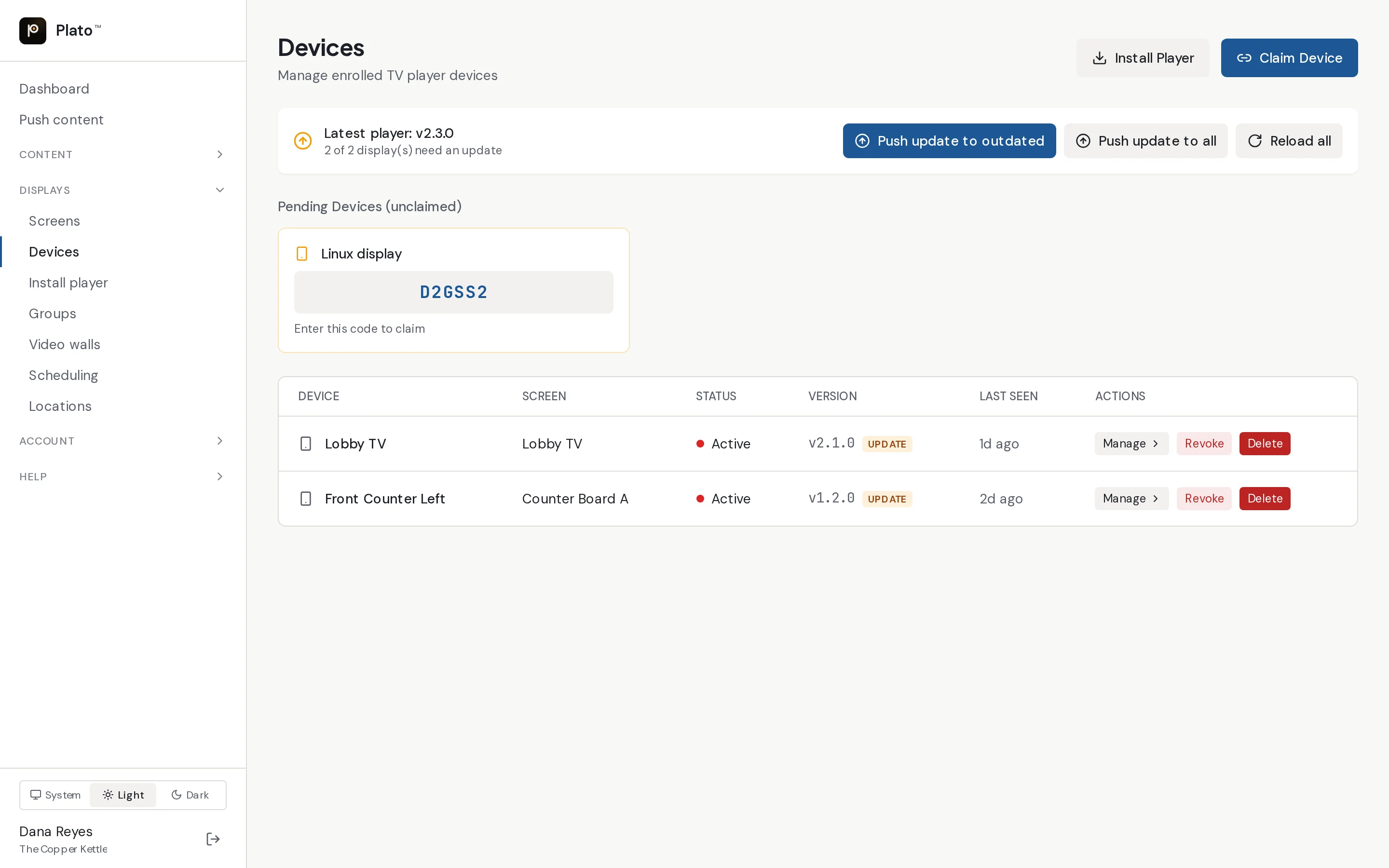
Task: Click the Plato logo icon
Action: 33,30
